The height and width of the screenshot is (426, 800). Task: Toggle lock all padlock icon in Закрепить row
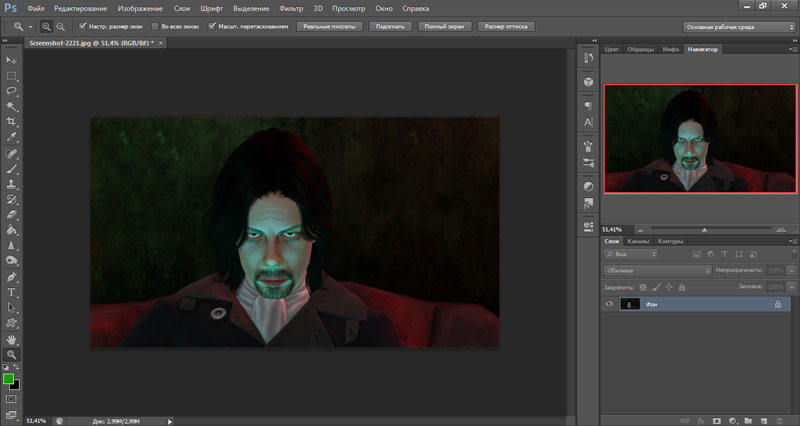tap(682, 287)
